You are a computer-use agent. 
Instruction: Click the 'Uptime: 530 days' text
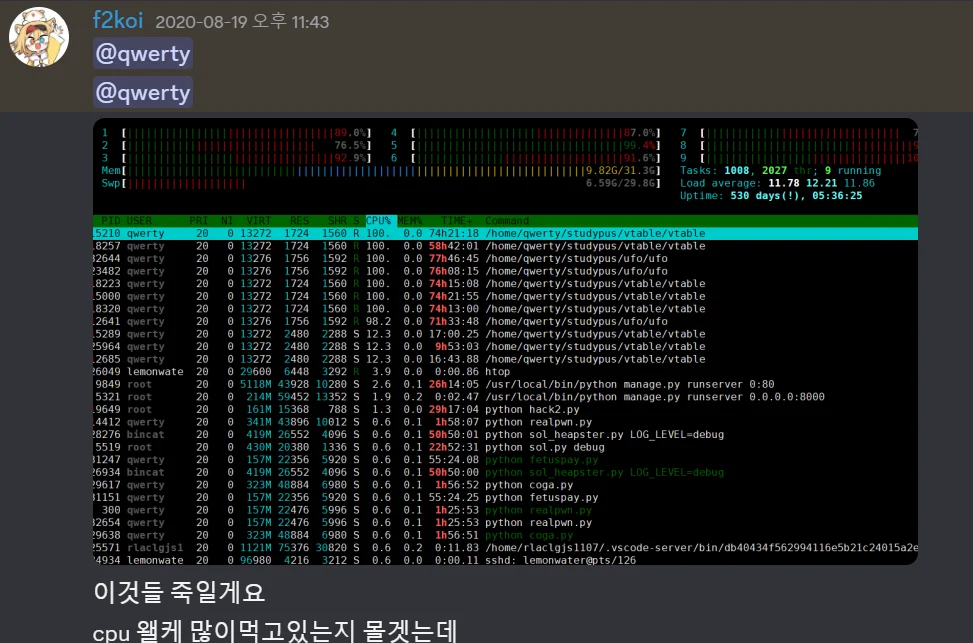[x=771, y=196]
